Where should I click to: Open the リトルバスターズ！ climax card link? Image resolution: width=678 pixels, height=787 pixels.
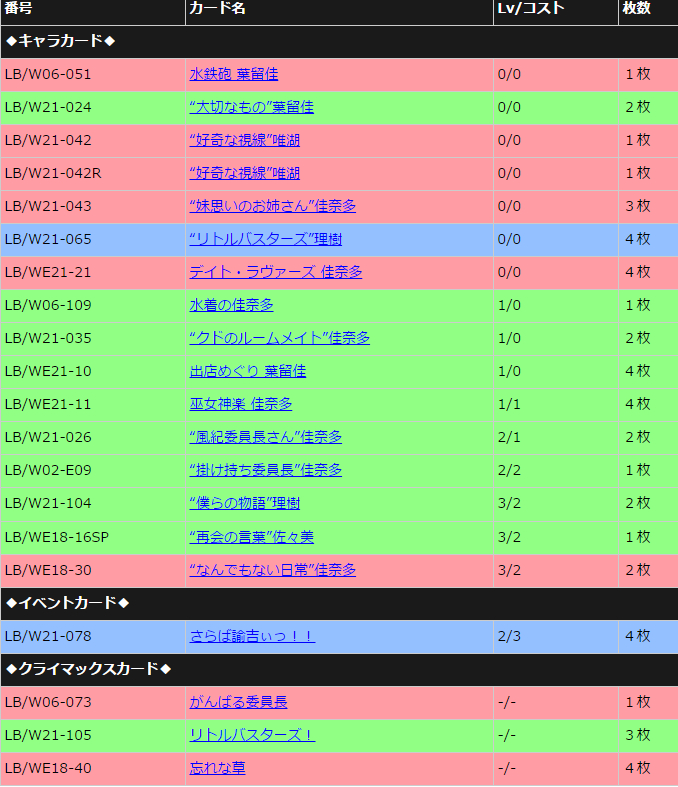(x=252, y=736)
